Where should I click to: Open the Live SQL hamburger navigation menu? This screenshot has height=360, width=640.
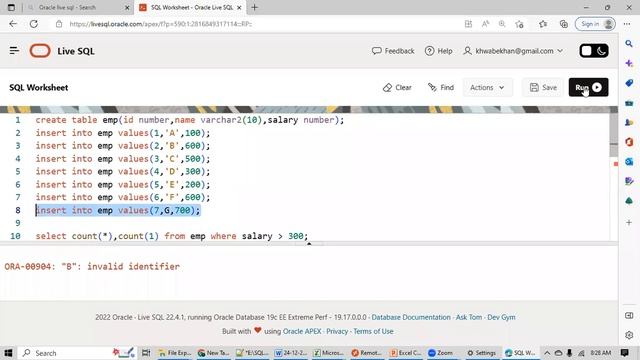click(14, 51)
